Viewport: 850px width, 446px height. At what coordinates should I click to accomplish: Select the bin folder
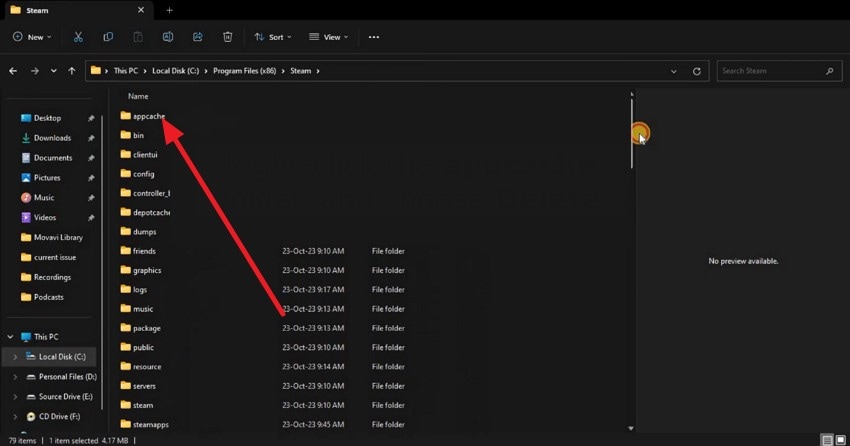pyautogui.click(x=138, y=135)
